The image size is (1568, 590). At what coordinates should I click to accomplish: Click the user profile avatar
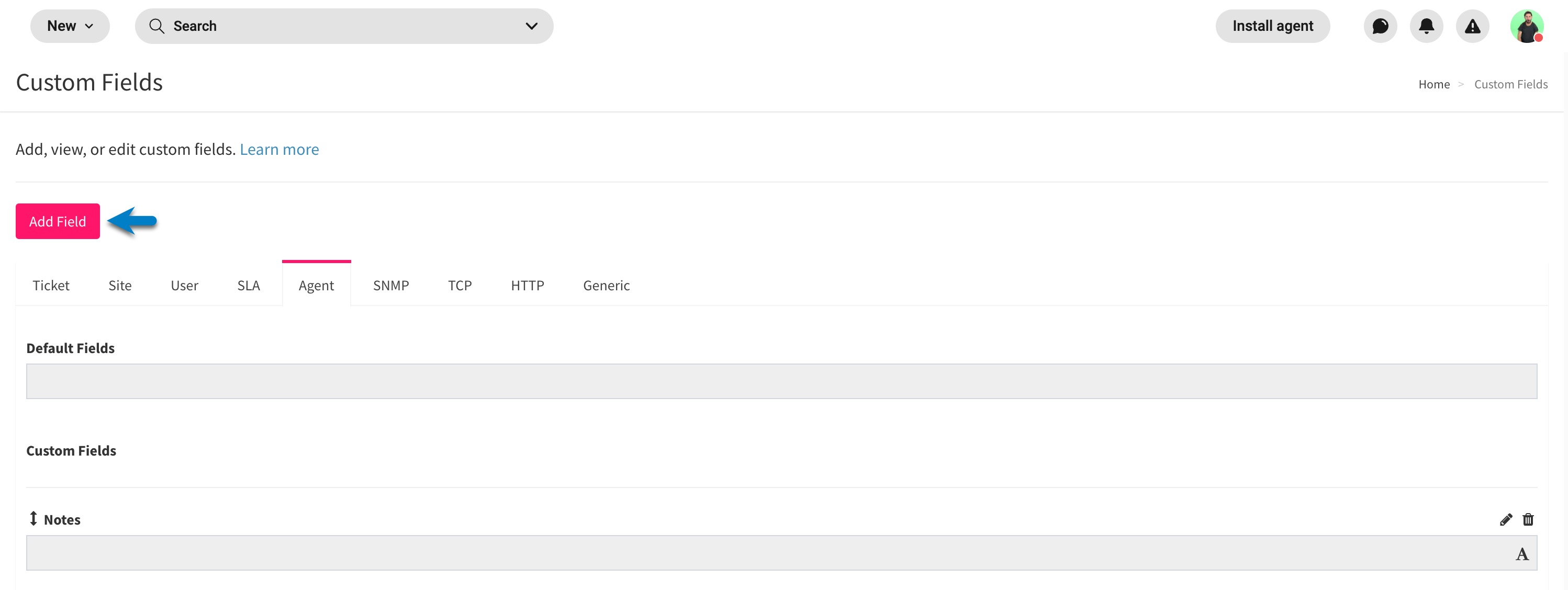point(1527,26)
